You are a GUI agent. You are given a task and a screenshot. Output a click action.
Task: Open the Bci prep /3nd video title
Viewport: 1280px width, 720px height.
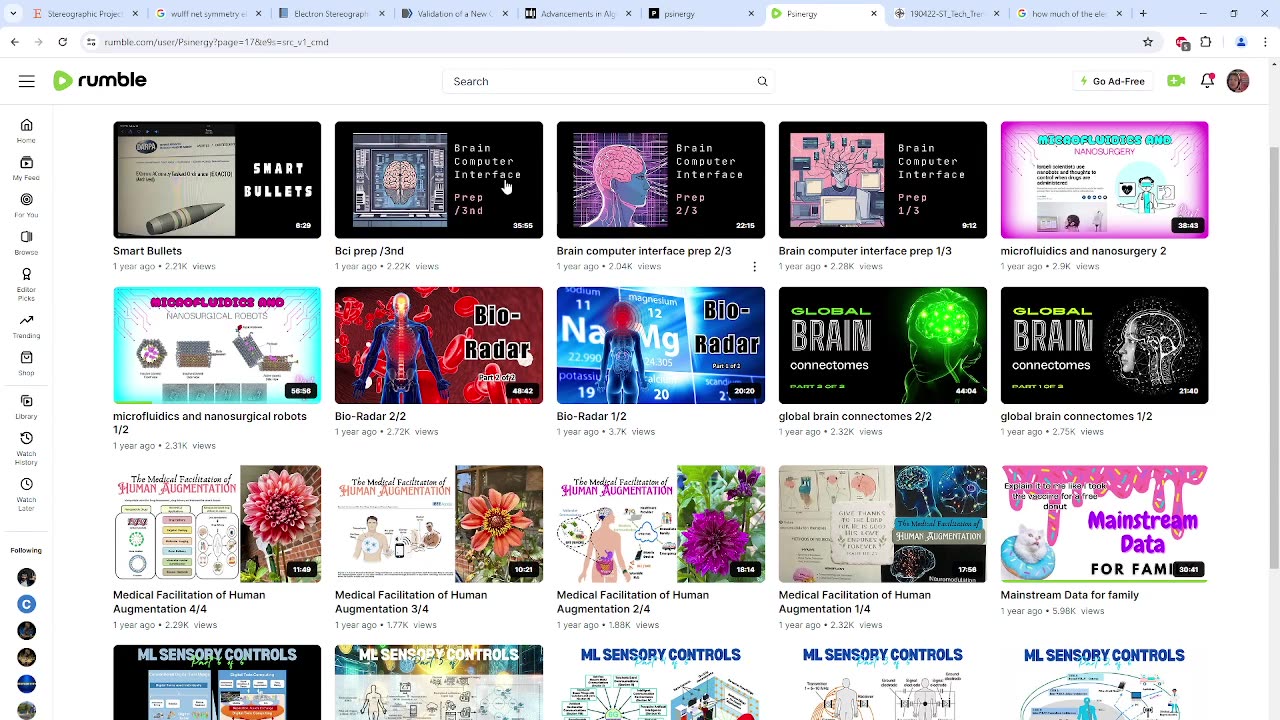coord(369,251)
